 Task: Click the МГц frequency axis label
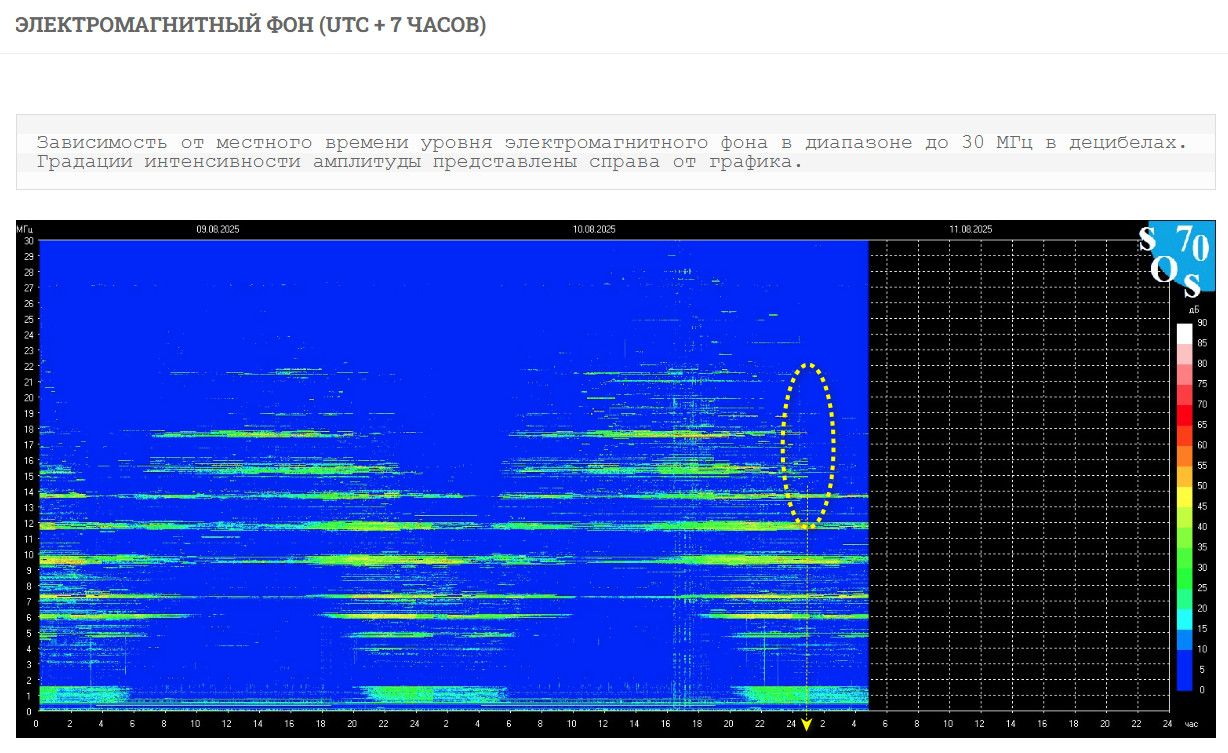pos(25,230)
